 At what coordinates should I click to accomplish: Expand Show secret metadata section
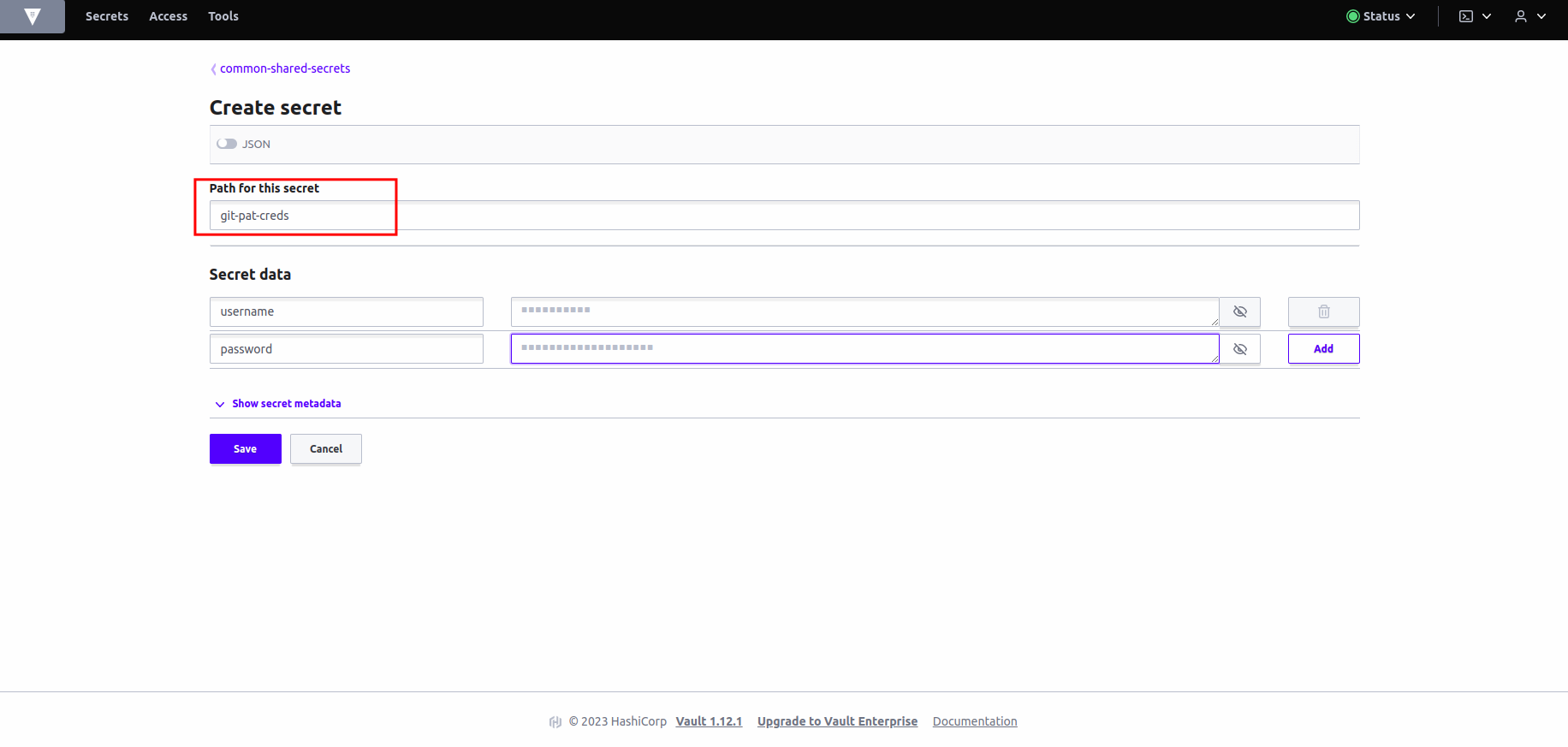286,404
